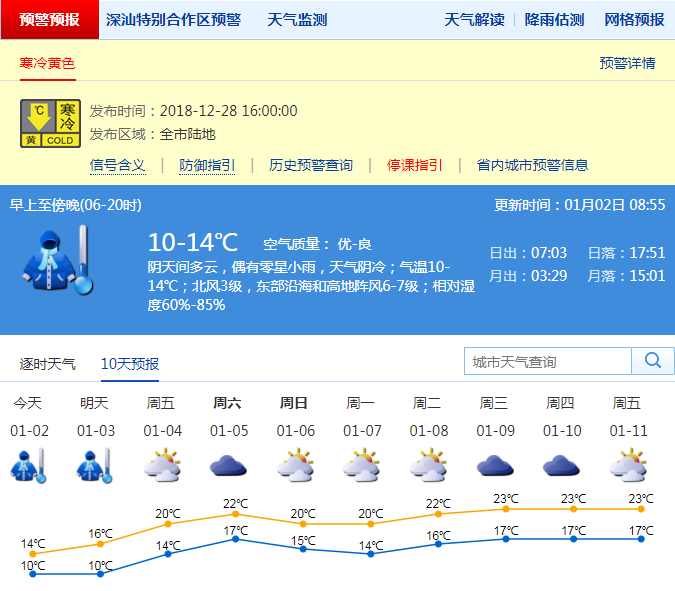Open the 天气监测 tab

pos(297,20)
